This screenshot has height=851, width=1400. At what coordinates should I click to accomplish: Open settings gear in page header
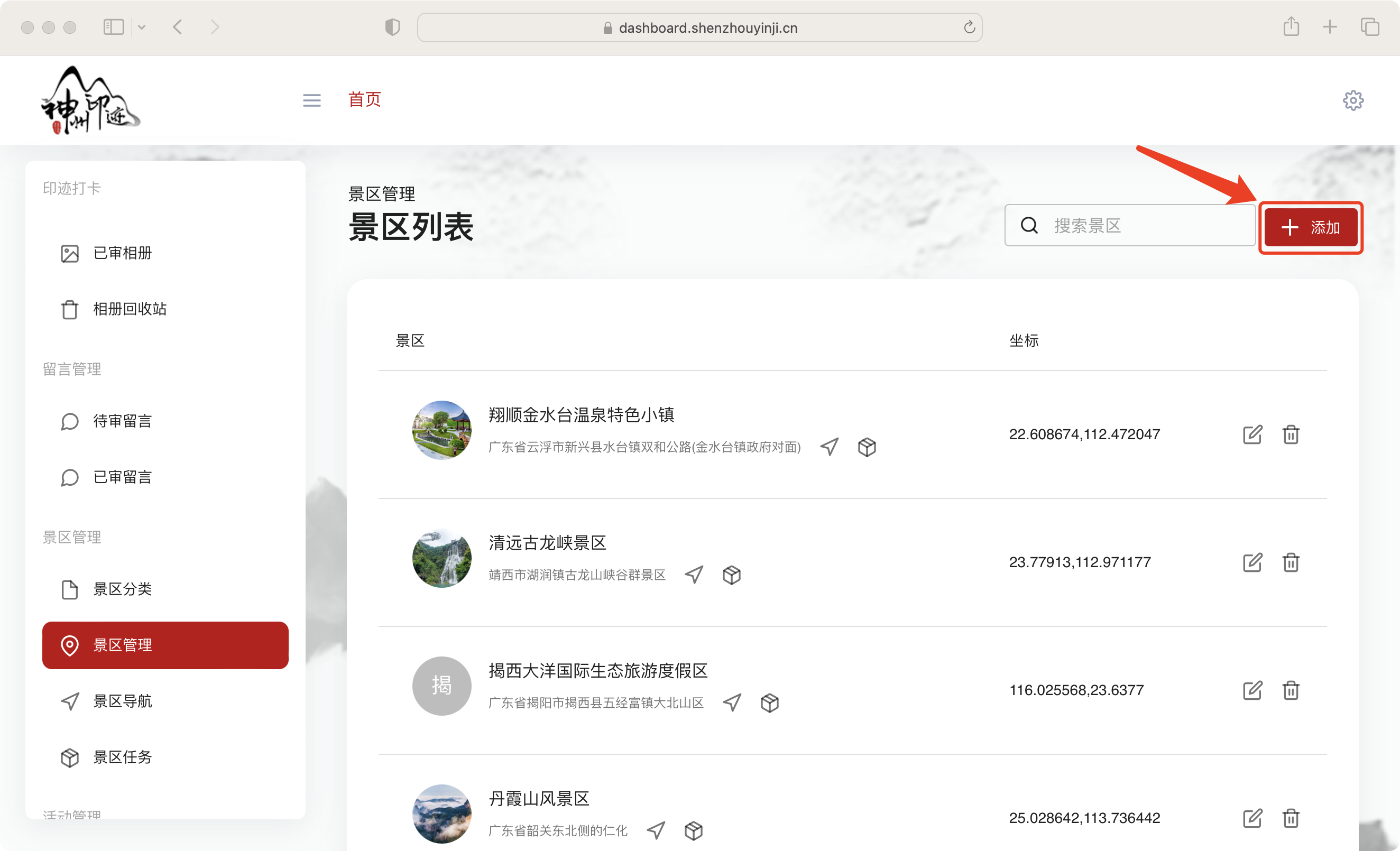point(1353,100)
